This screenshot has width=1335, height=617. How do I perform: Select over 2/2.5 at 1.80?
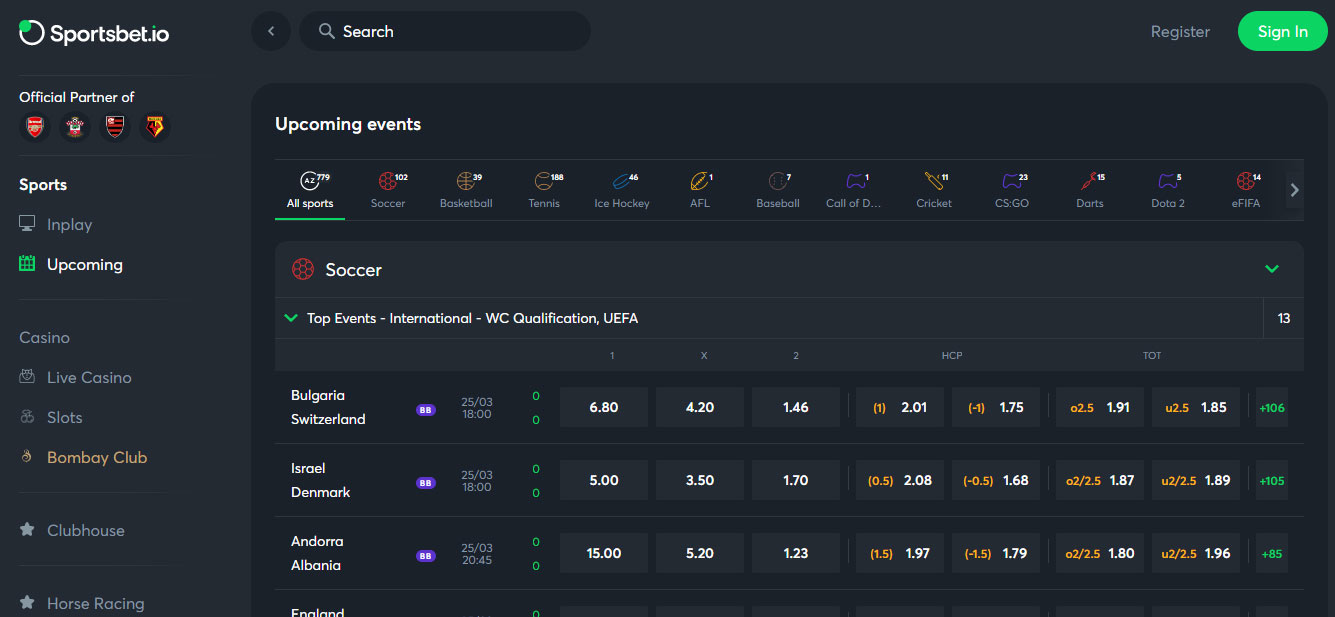click(x=1100, y=553)
